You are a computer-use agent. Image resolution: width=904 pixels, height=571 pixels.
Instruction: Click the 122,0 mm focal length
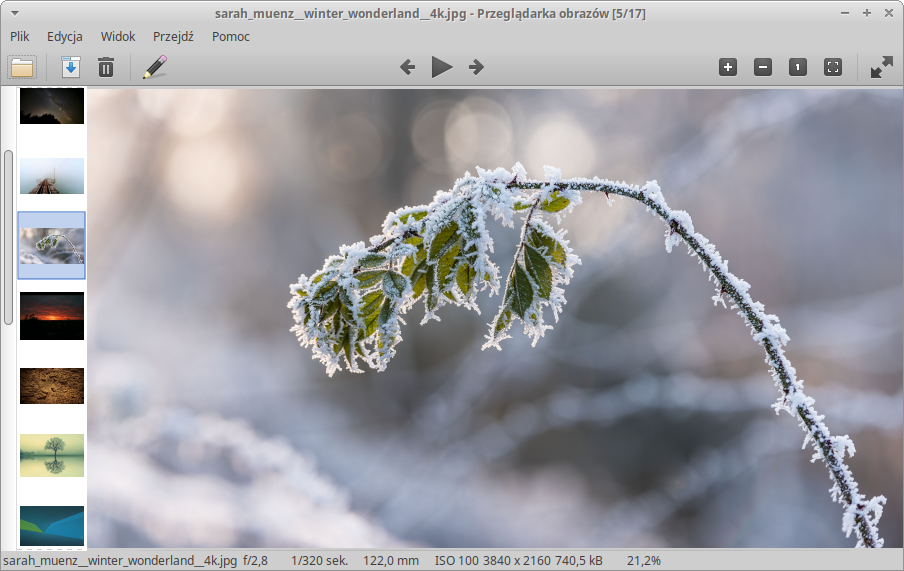click(x=391, y=561)
